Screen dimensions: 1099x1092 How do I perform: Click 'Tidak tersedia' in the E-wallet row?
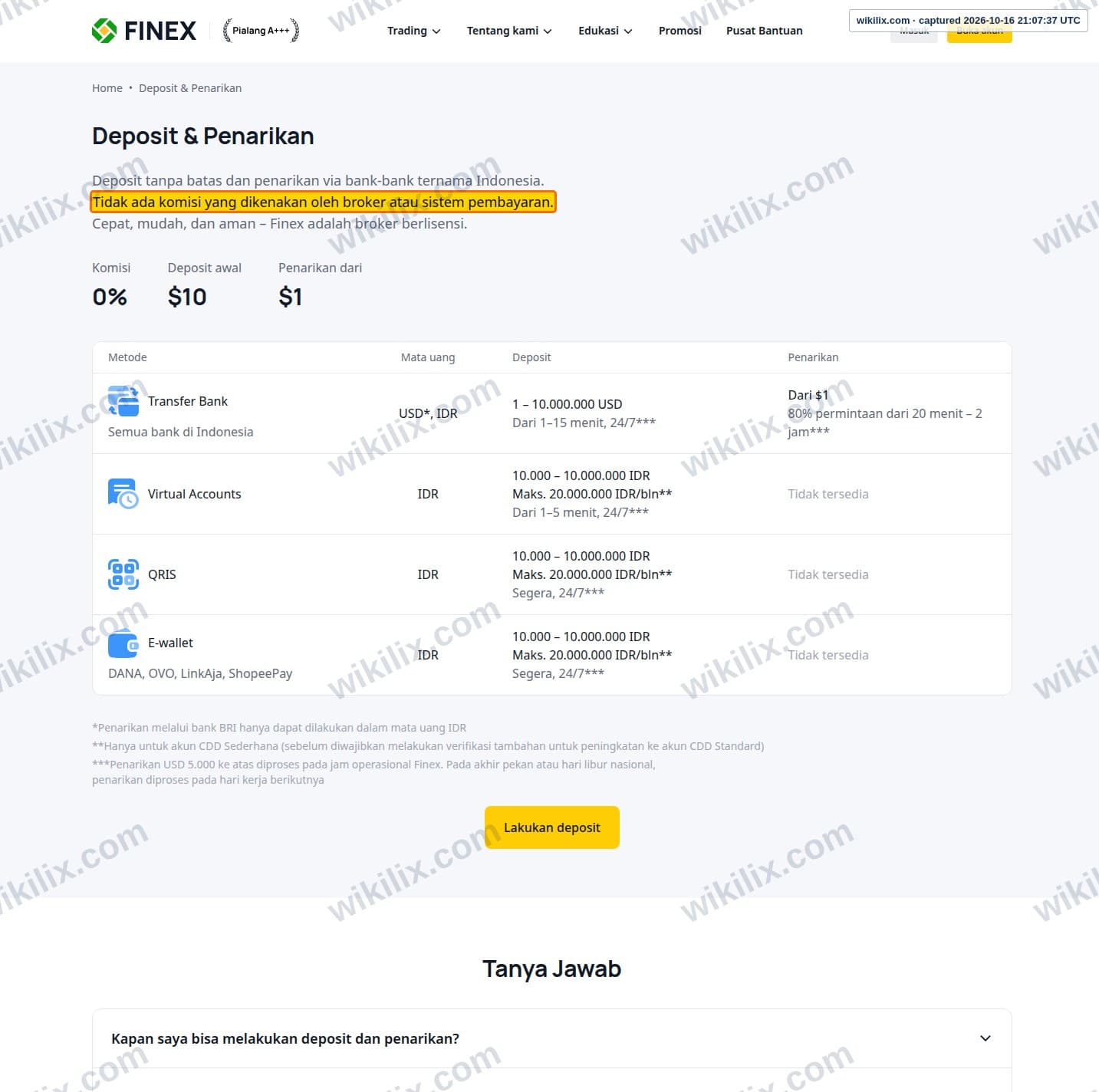[828, 655]
